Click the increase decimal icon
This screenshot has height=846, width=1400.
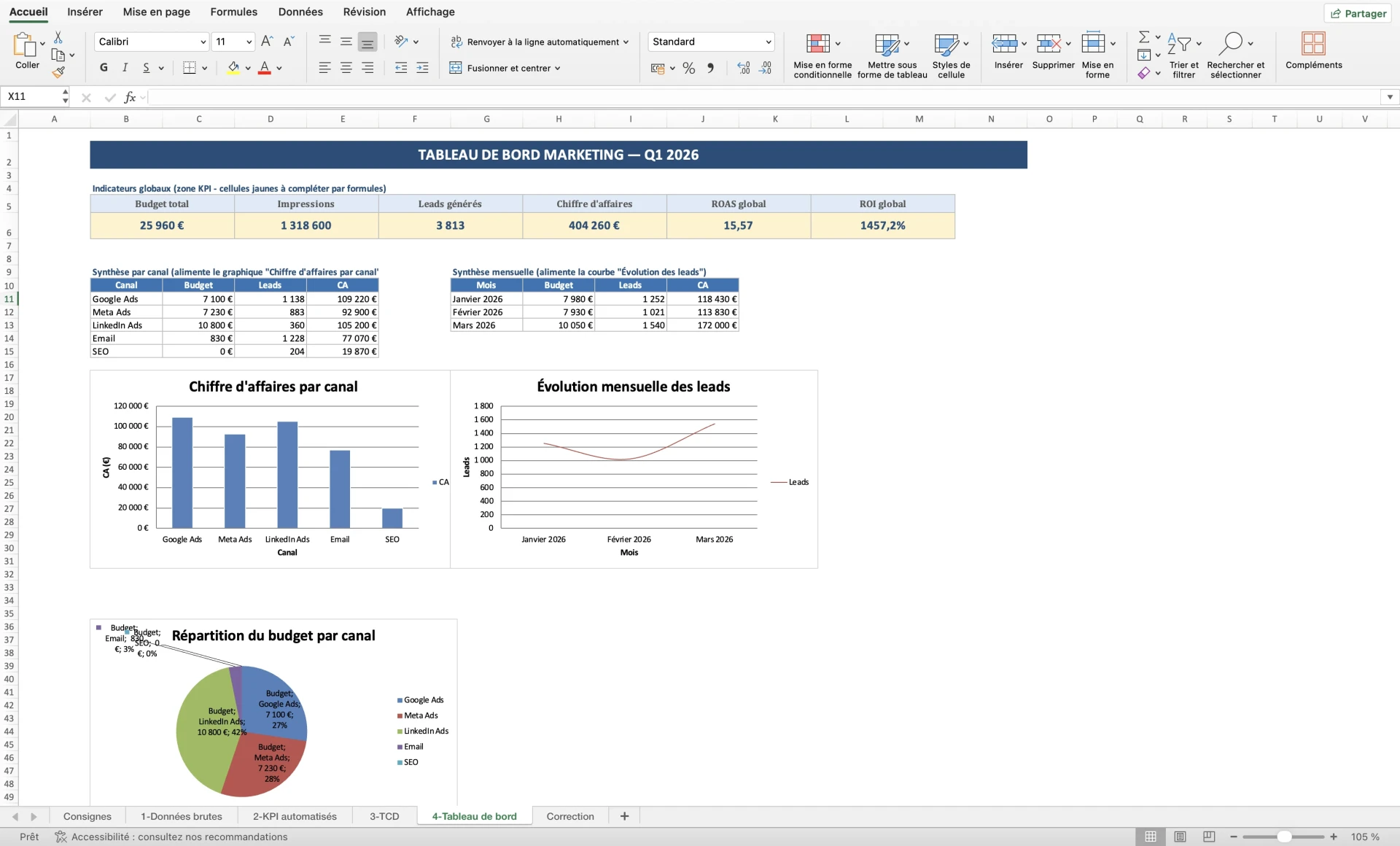coord(744,68)
